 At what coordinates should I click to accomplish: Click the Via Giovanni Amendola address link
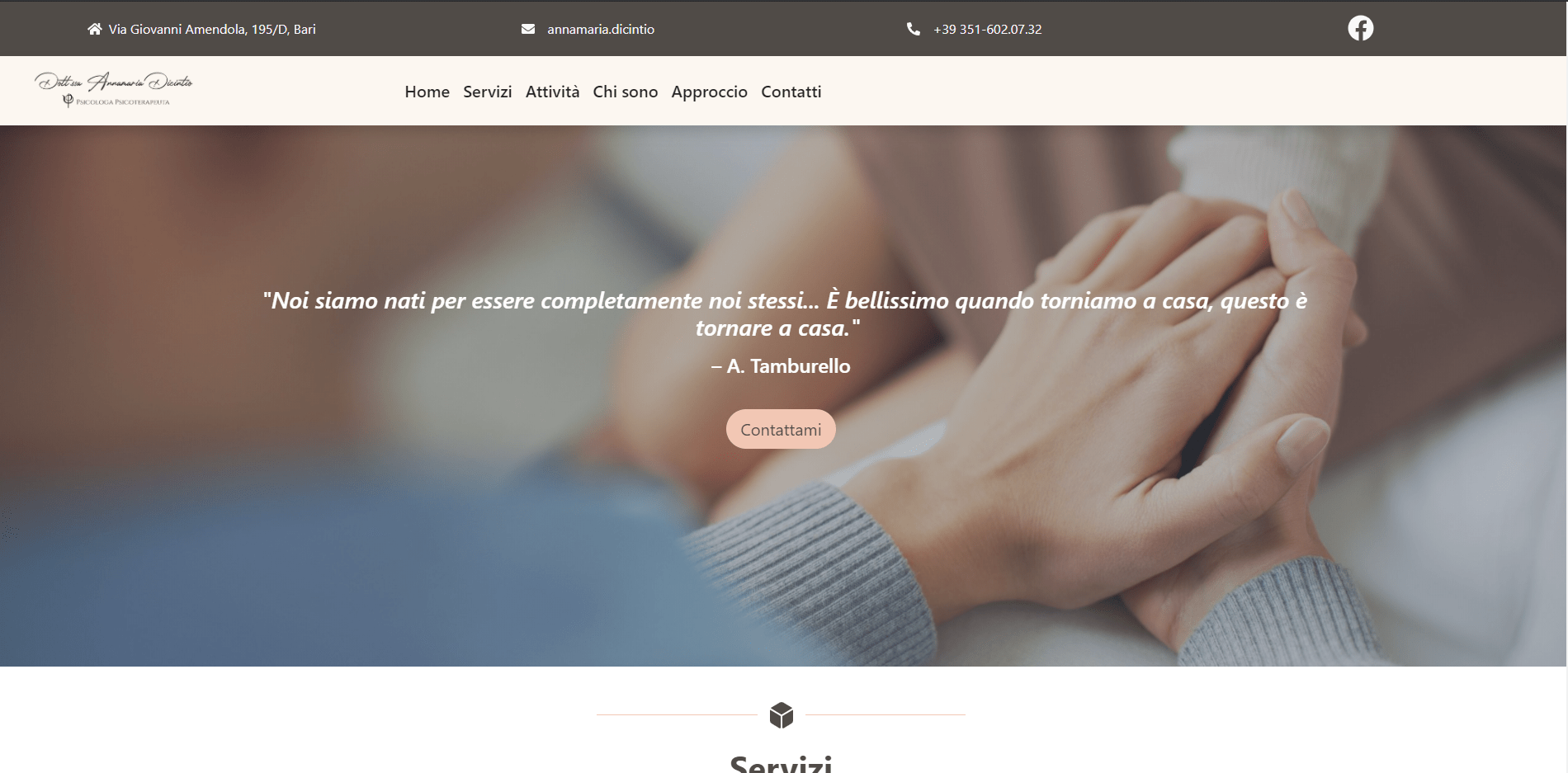click(x=212, y=29)
